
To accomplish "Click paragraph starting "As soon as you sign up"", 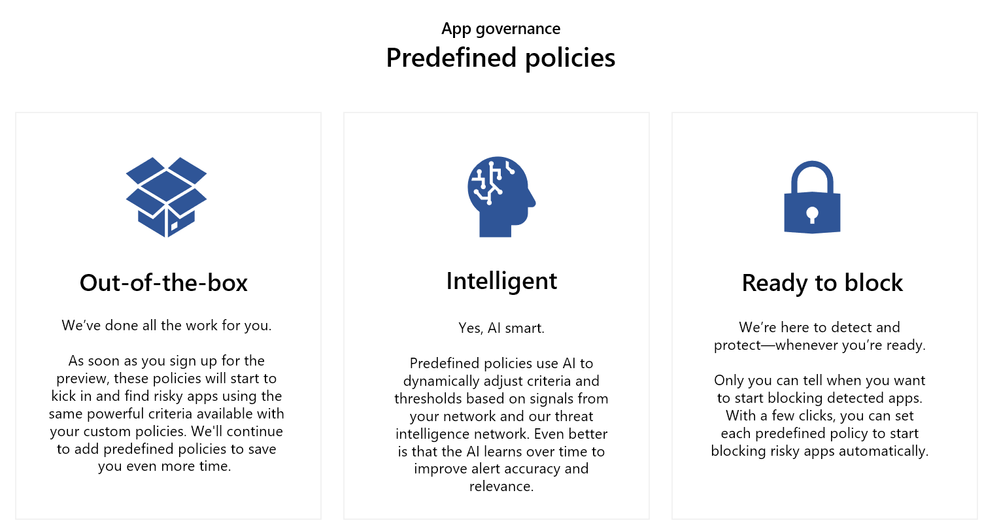I will (166, 413).
